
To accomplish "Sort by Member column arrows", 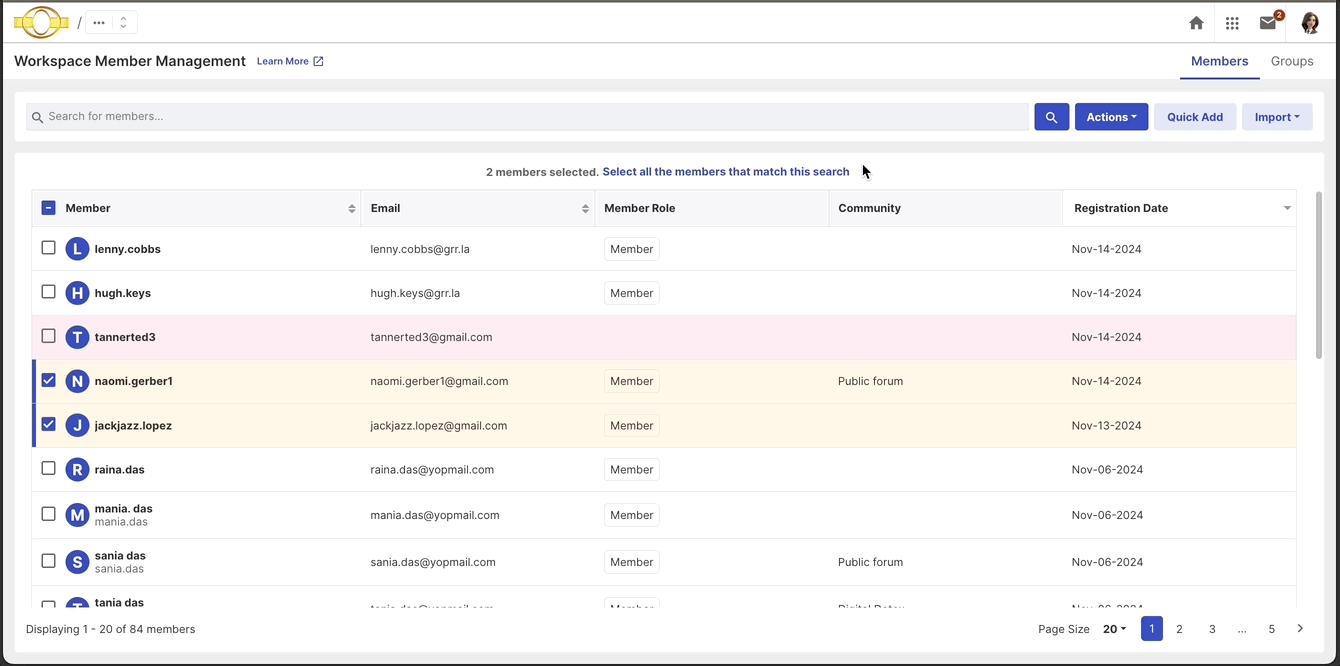I will coord(352,209).
